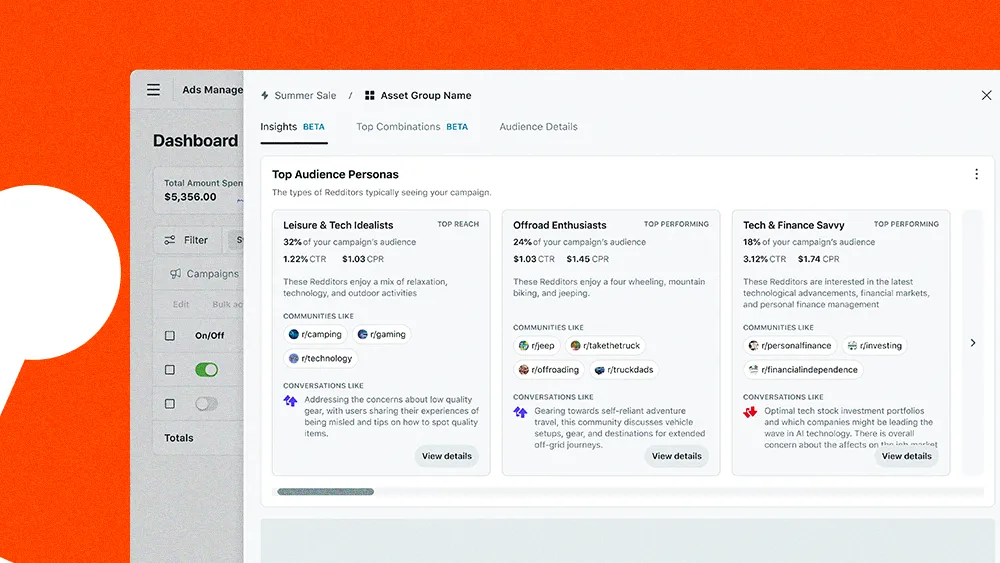The image size is (1000, 563).
Task: Click the Top Audience Personas heading
Action: [335, 175]
